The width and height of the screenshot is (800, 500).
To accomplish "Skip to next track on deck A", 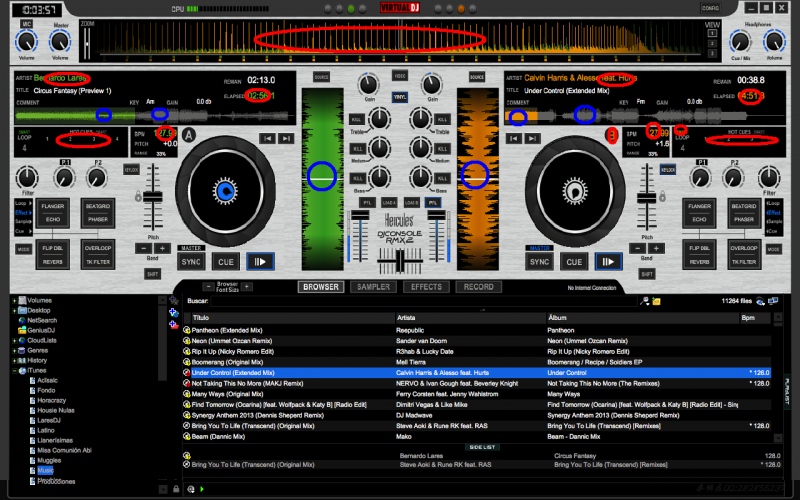I will (x=286, y=138).
